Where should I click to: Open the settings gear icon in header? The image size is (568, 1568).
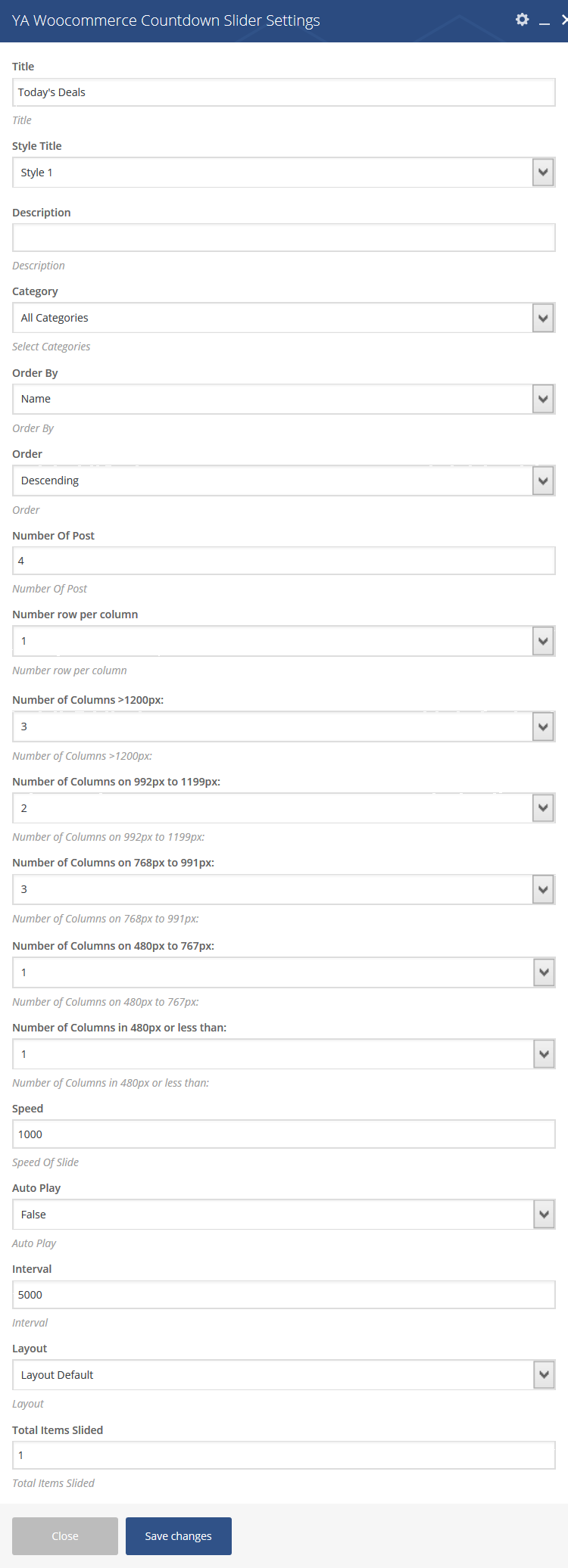(x=522, y=20)
